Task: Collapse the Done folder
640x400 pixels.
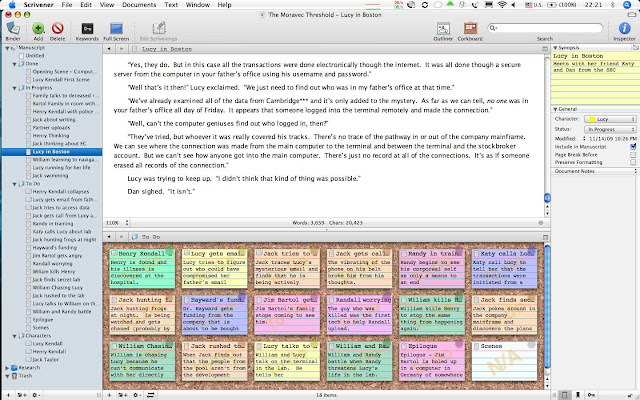Action: pyautogui.click(x=15, y=64)
